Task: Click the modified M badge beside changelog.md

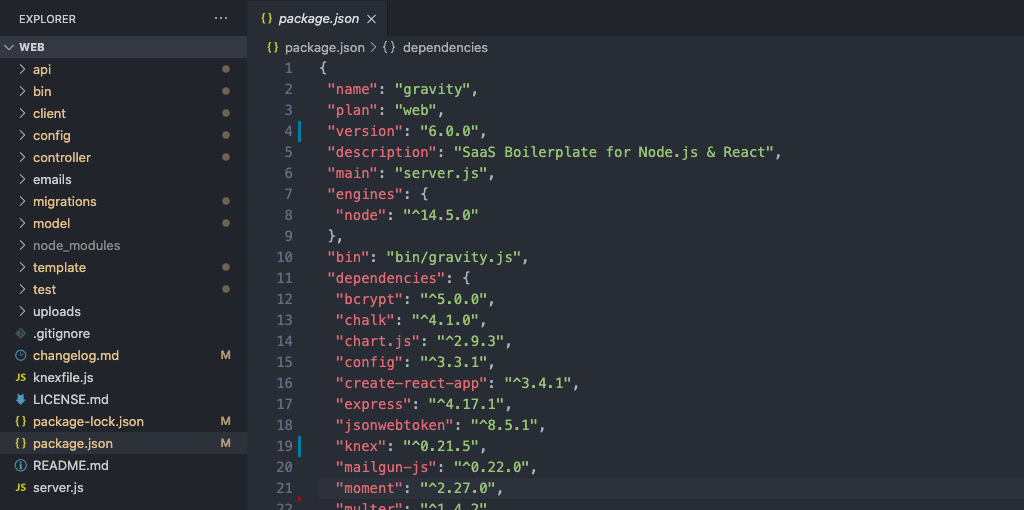Action: [x=225, y=356]
